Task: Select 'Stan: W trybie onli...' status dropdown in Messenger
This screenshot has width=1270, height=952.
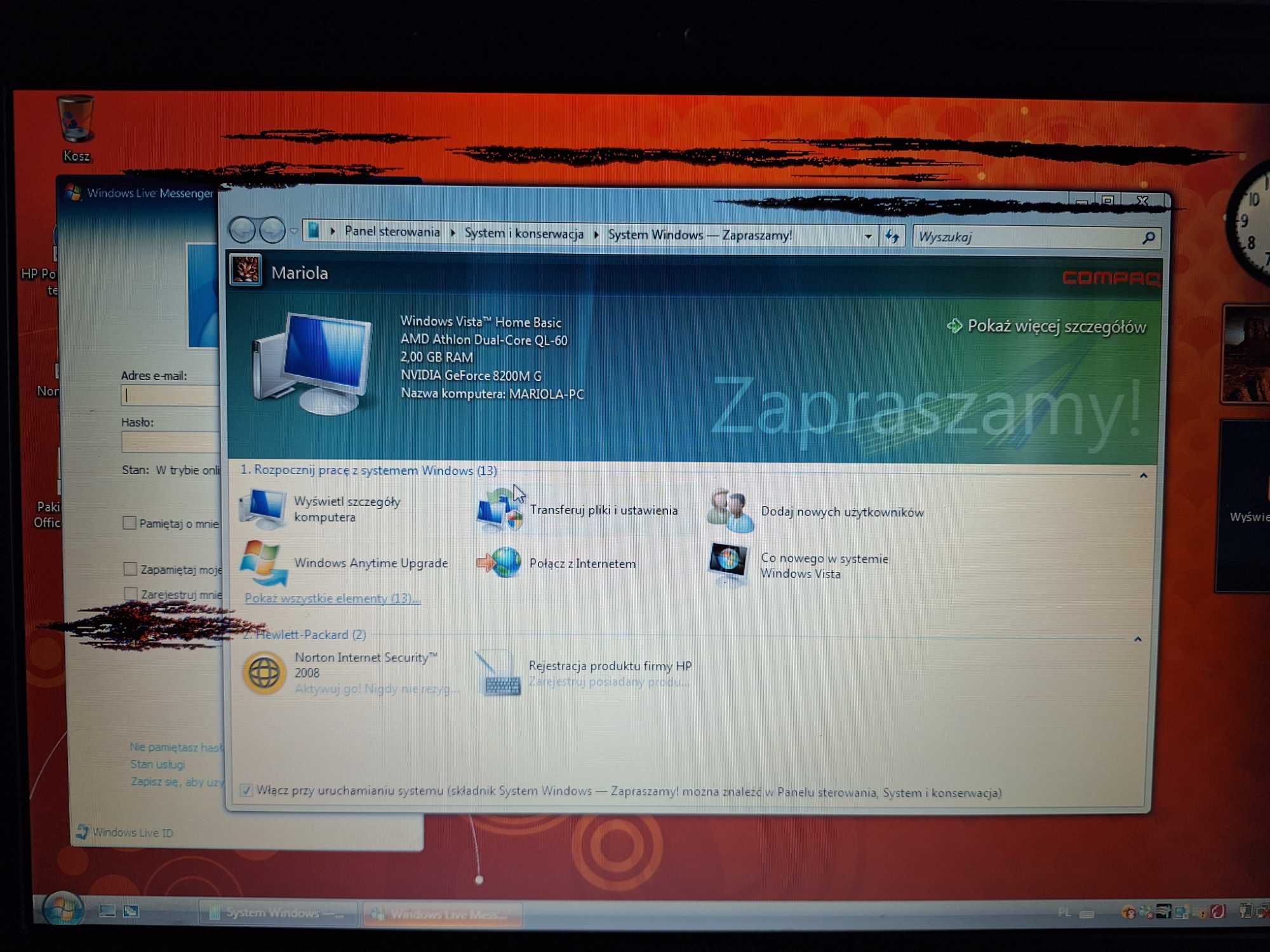Action: (170, 470)
